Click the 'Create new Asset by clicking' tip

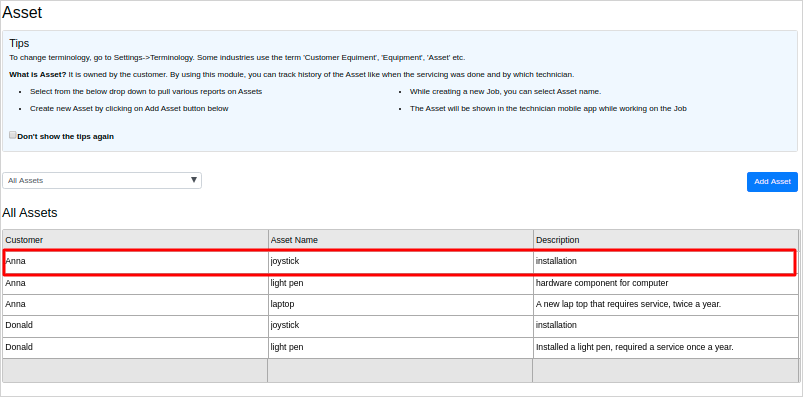(129, 108)
